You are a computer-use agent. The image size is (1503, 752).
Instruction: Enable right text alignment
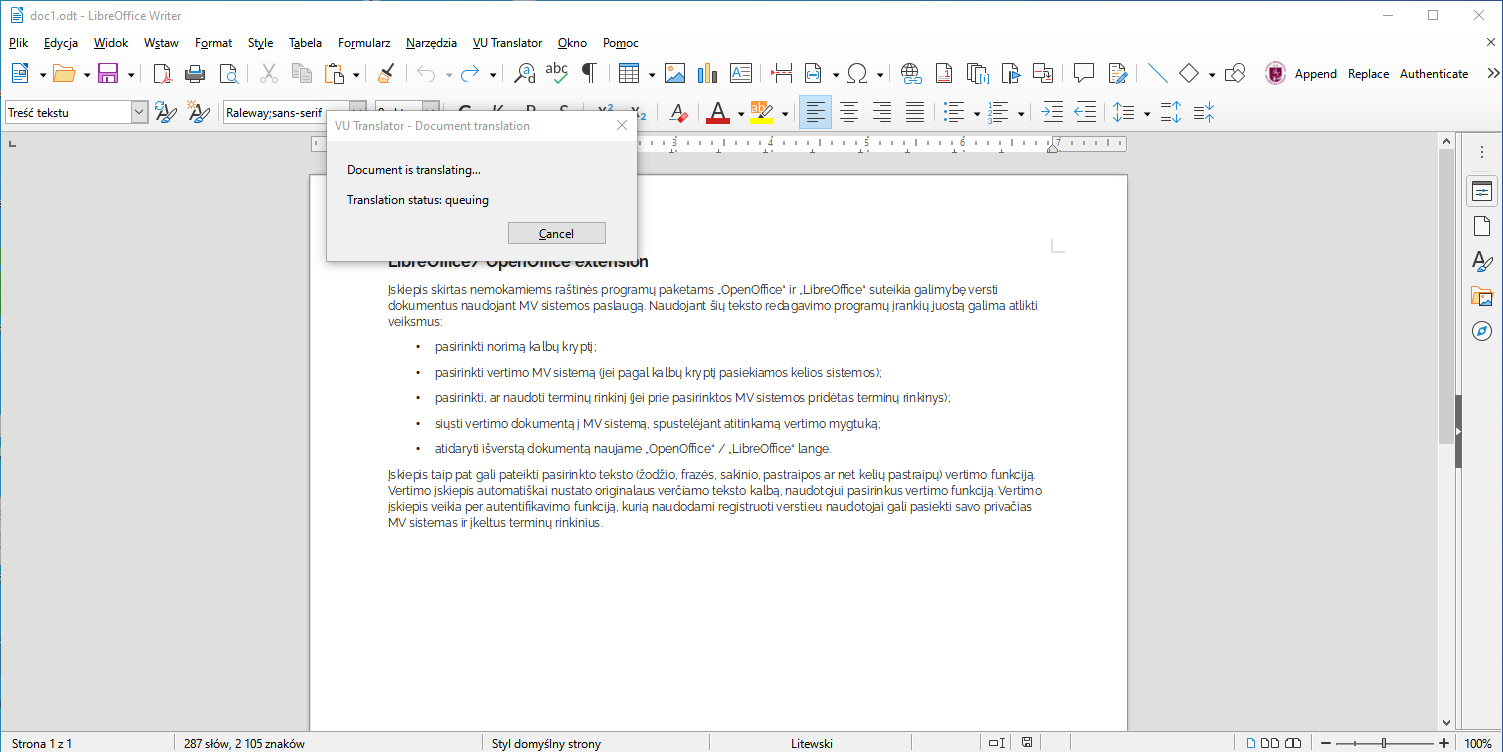click(x=882, y=113)
